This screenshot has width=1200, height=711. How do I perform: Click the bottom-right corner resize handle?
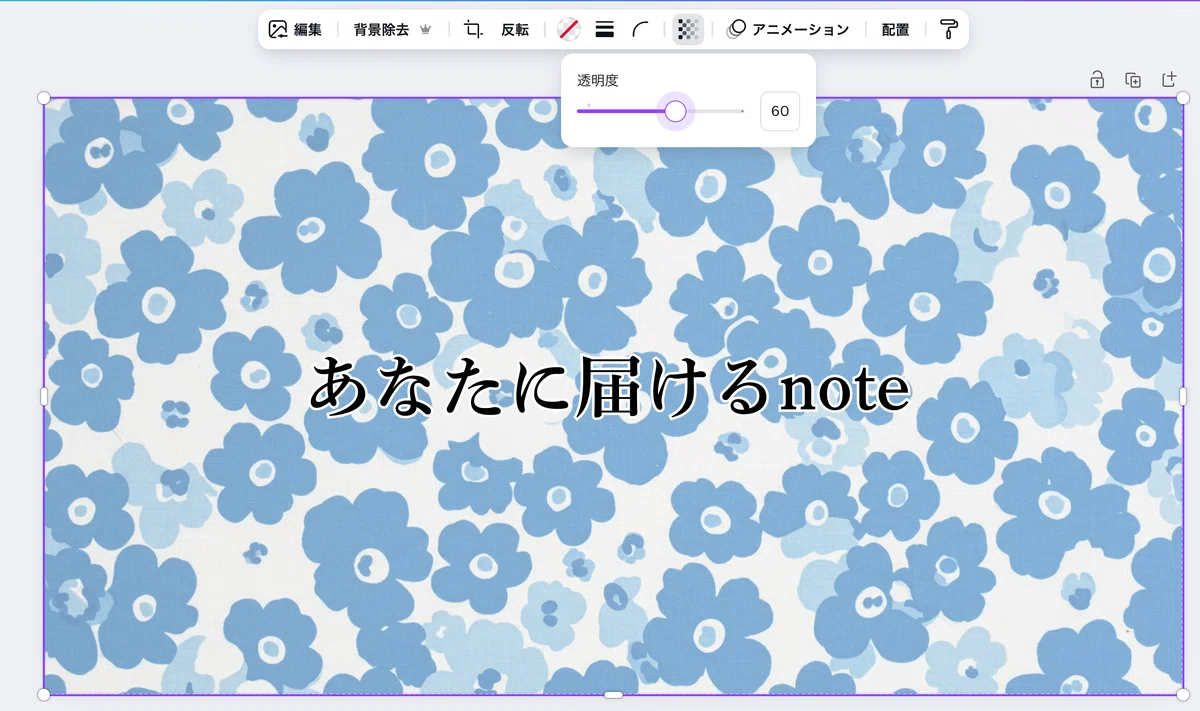coord(1183,694)
